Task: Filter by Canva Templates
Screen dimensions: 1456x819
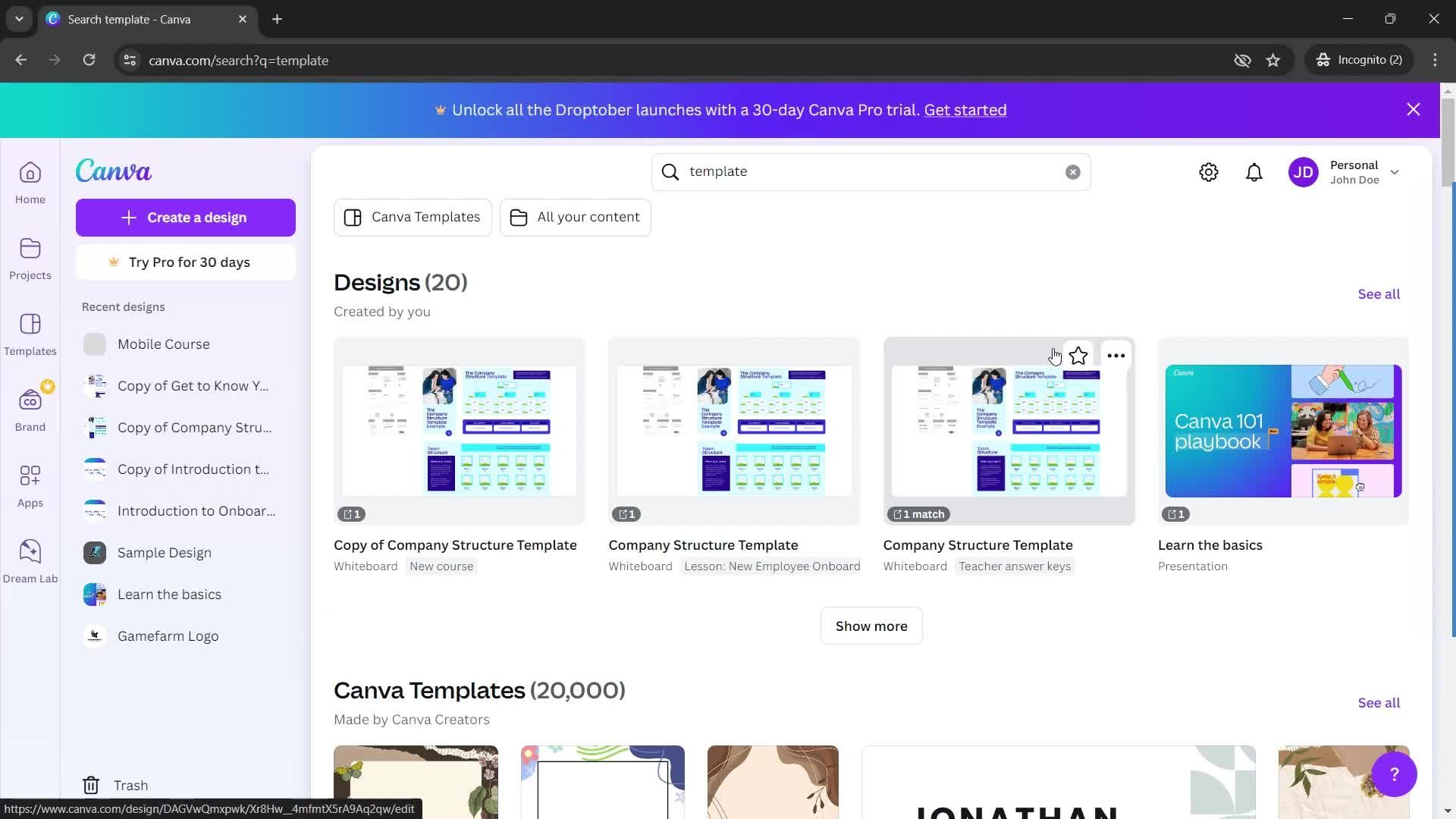Action: coord(413,218)
